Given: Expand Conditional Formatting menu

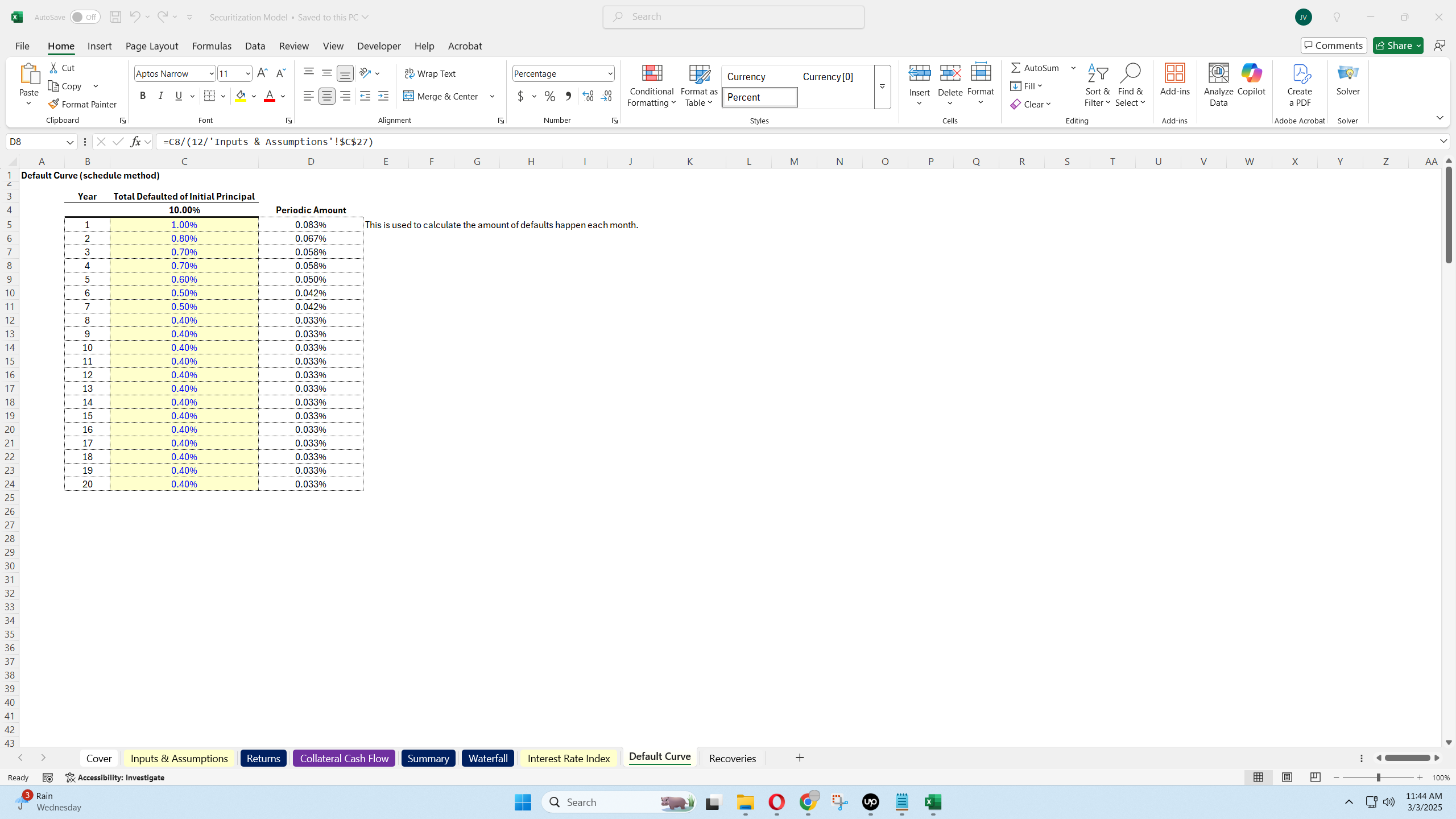Looking at the screenshot, I should [x=652, y=85].
